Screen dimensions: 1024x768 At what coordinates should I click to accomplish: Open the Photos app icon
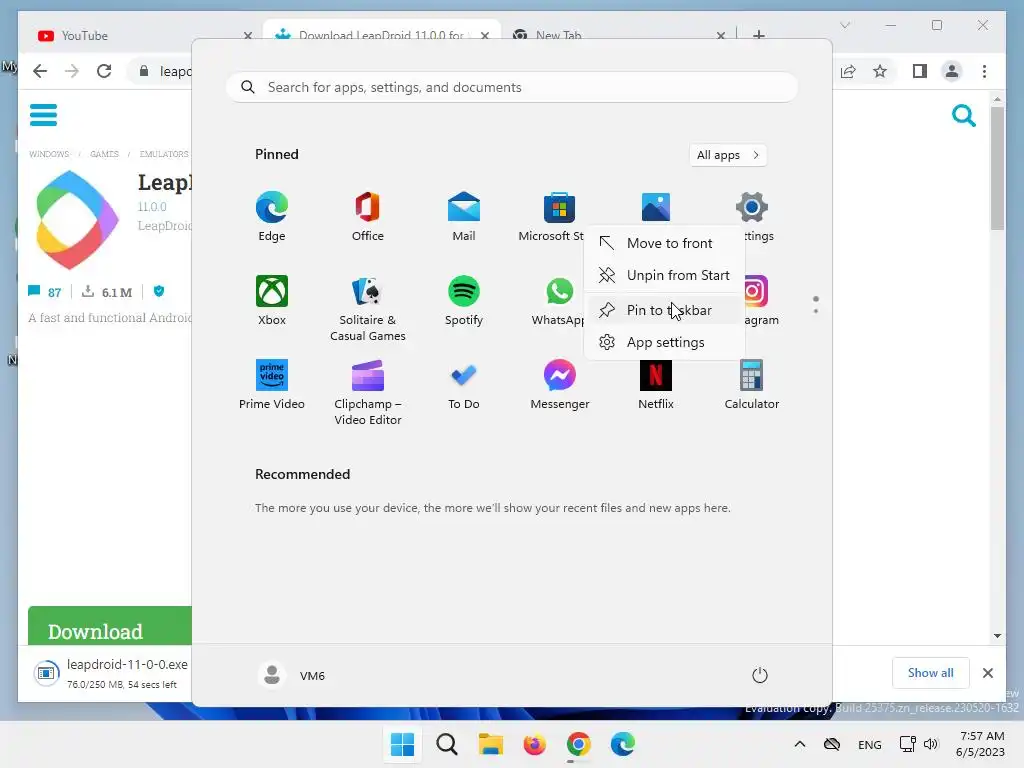point(656,207)
